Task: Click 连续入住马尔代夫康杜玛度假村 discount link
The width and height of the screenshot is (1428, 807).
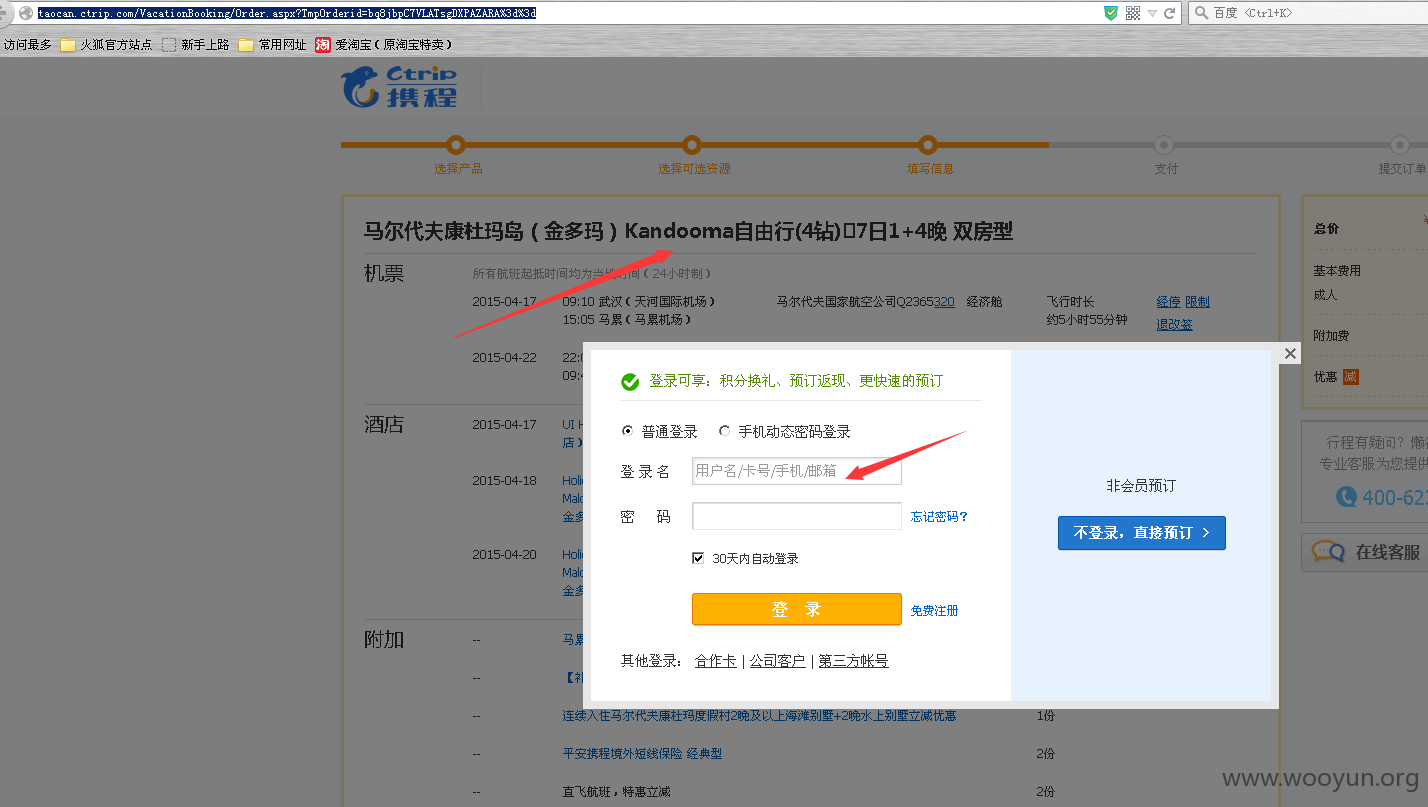Action: [759, 715]
